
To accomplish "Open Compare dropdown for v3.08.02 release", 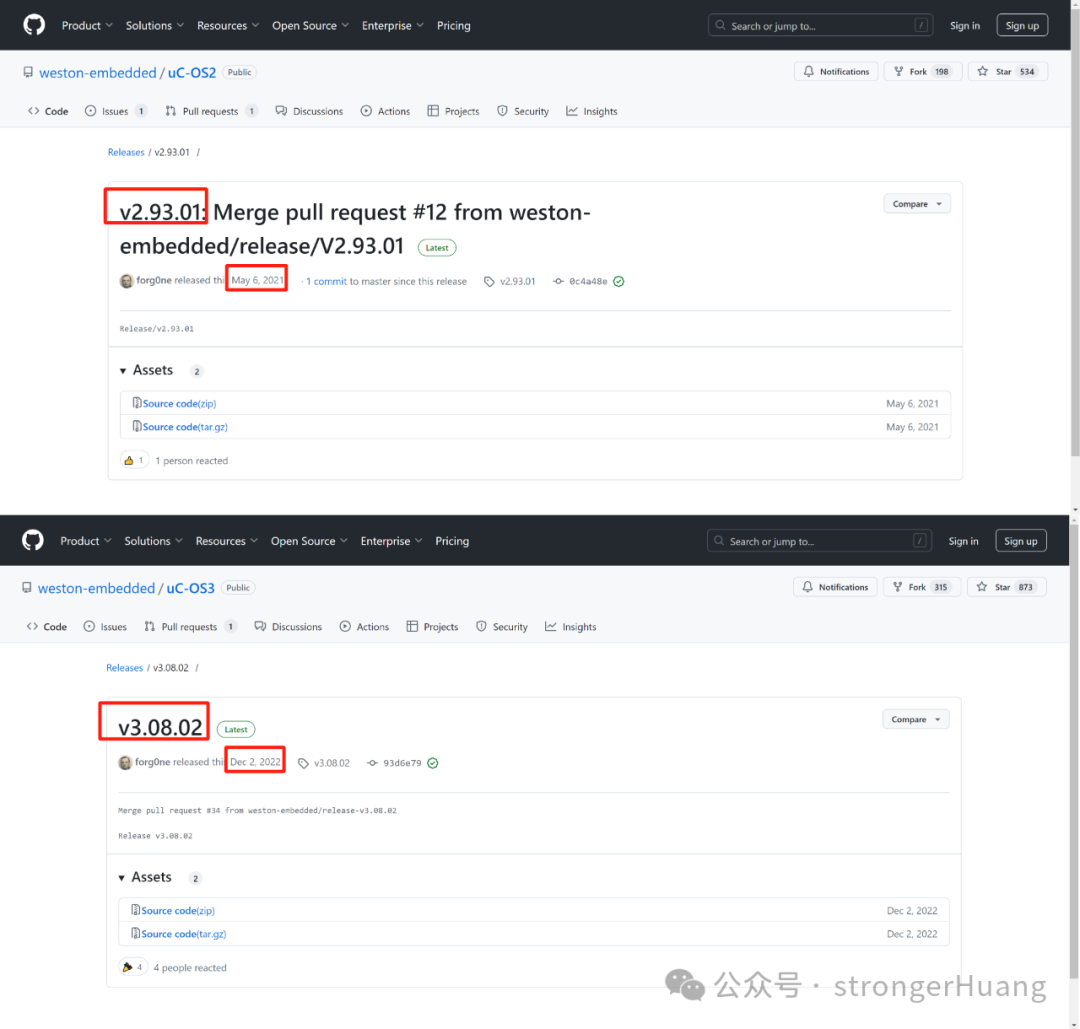I will point(915,719).
